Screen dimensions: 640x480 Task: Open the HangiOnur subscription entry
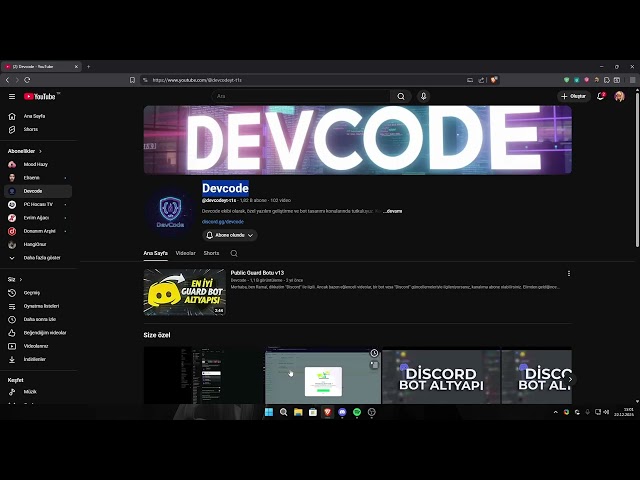[x=38, y=244]
